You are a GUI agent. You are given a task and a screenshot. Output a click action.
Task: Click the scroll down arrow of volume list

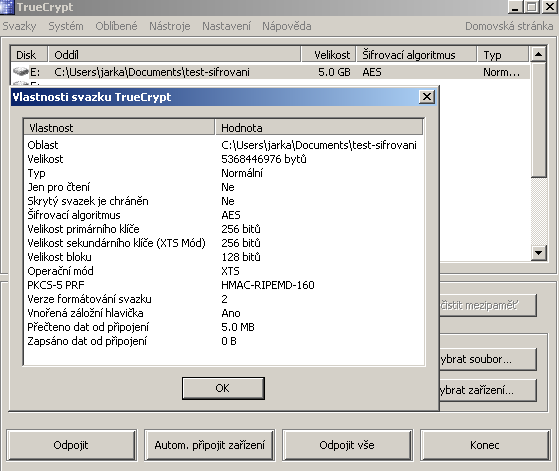pos(538,253)
